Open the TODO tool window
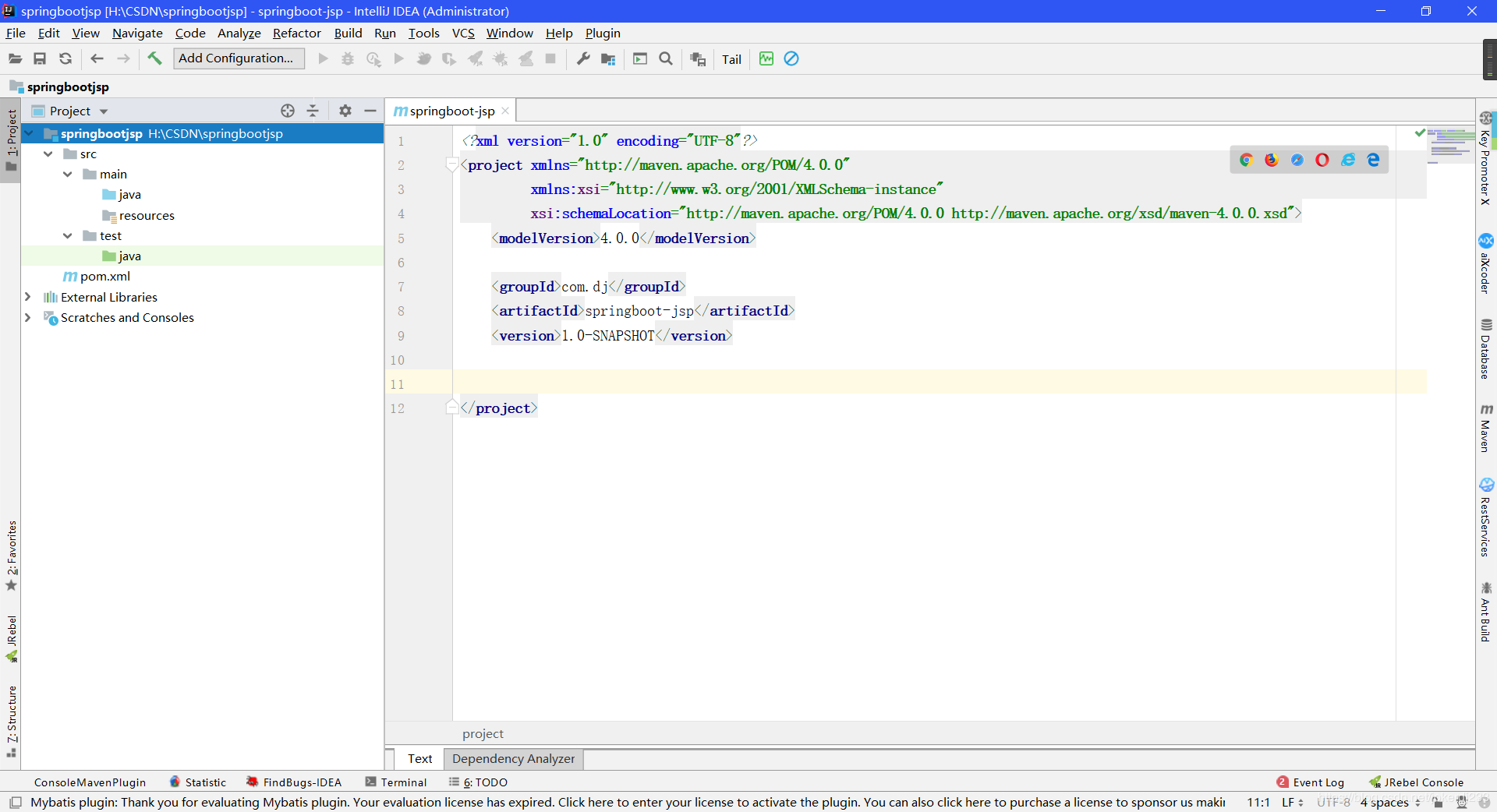 478,782
